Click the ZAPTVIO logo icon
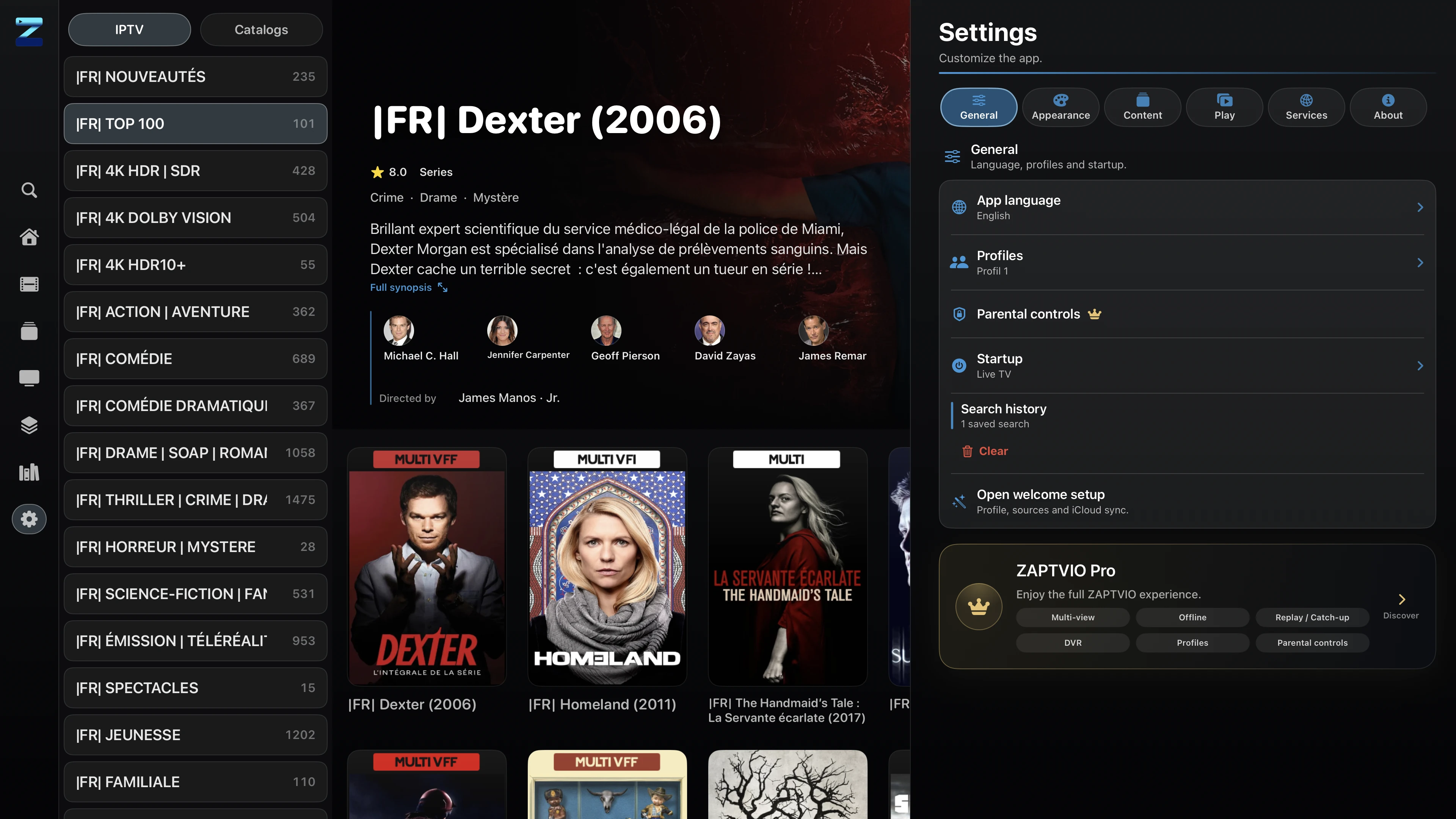Screen dimensions: 1456x819 coord(29,31)
